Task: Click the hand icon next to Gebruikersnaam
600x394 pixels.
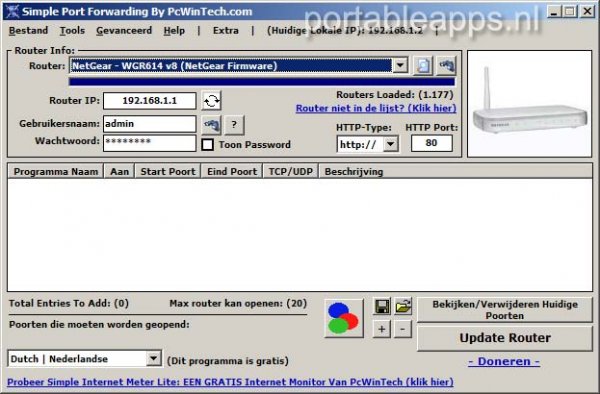Action: pos(212,125)
